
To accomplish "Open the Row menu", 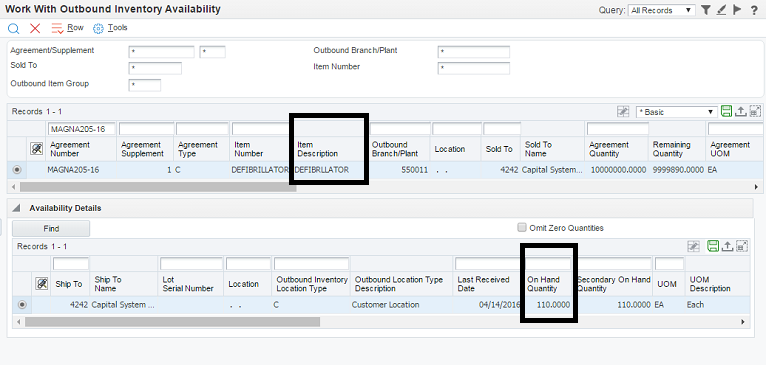I will (x=75, y=28).
